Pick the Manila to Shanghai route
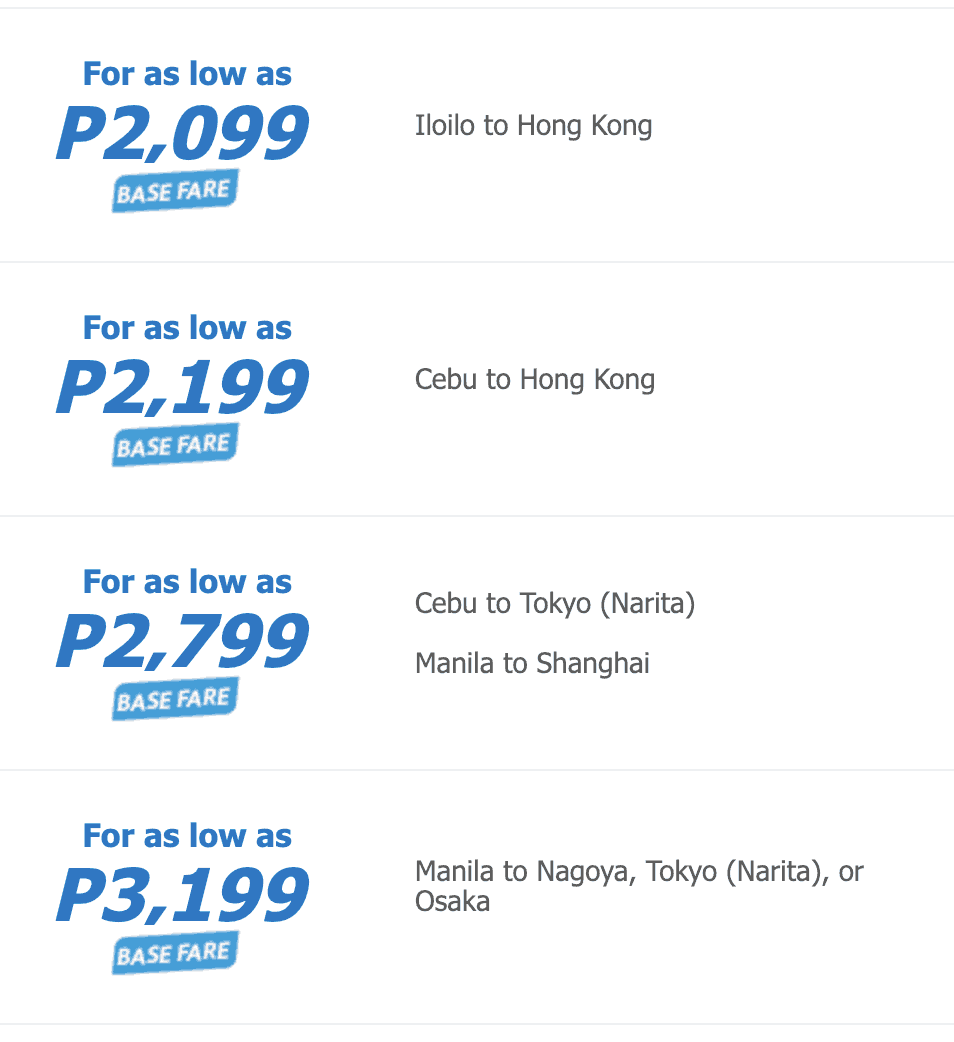Image resolution: width=954 pixels, height=1042 pixels. (532, 663)
